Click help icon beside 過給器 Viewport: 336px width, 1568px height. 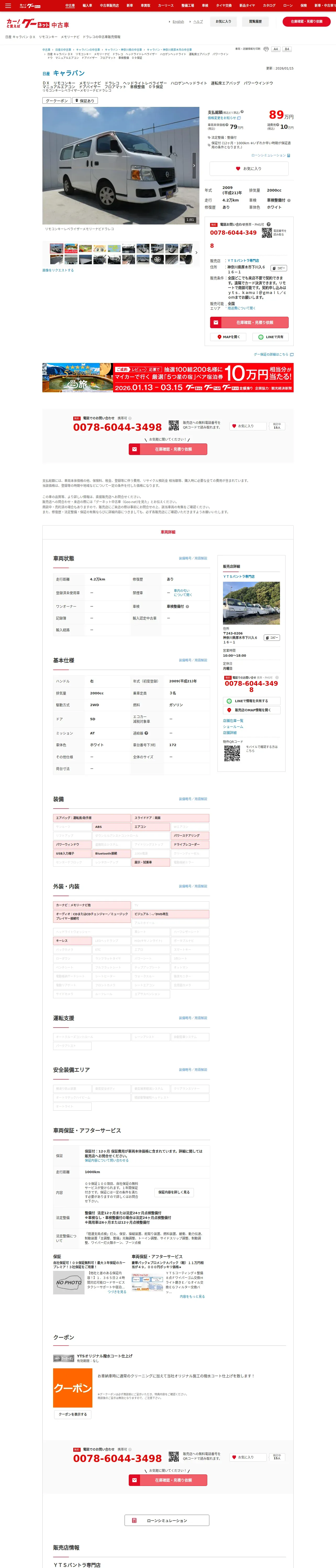tap(146, 733)
